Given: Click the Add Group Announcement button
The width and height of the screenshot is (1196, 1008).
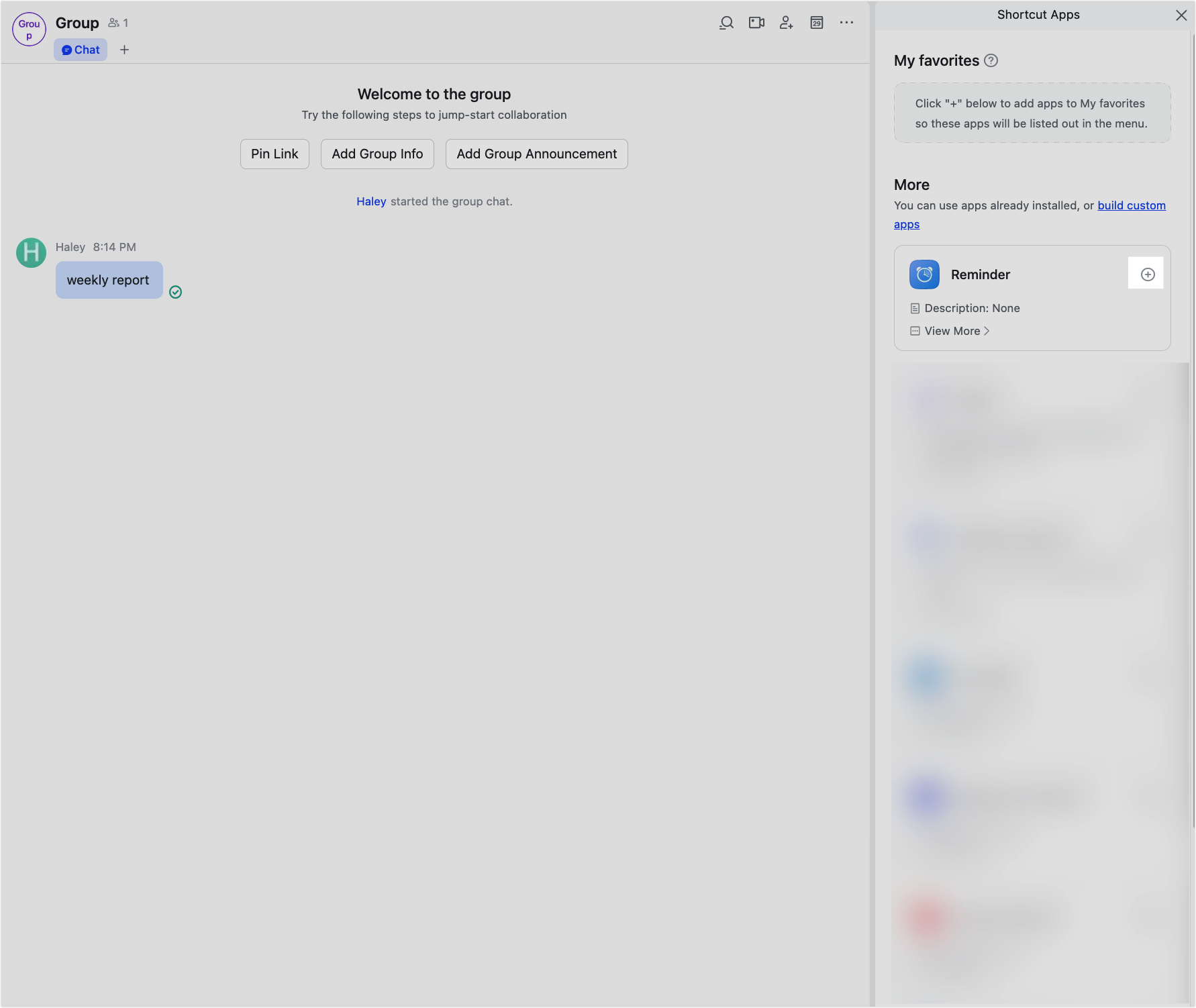Looking at the screenshot, I should pos(536,154).
